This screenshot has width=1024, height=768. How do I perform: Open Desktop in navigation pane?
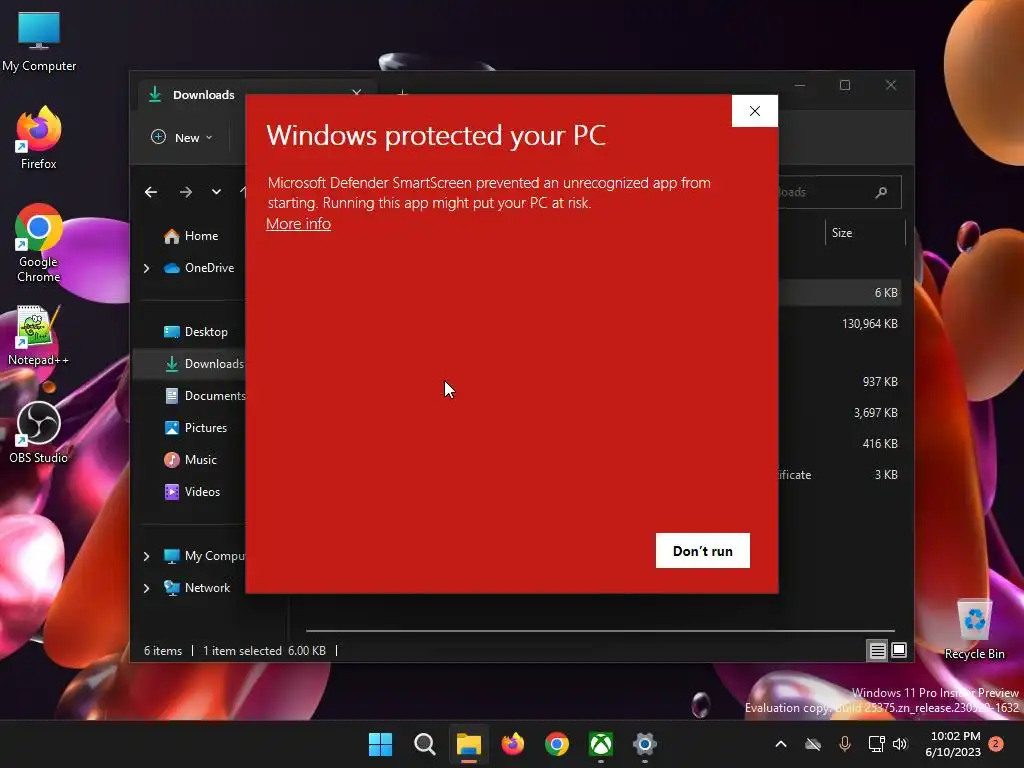195,332
